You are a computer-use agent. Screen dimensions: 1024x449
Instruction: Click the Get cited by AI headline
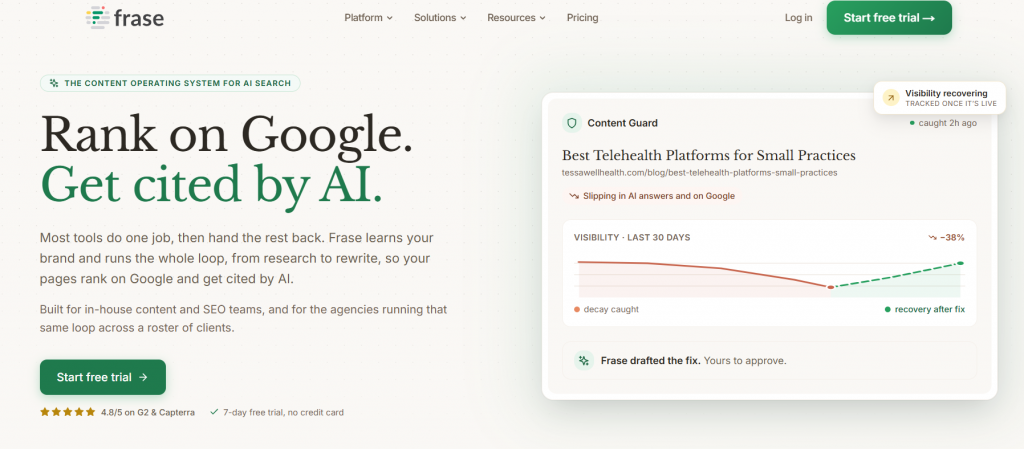click(x=211, y=184)
